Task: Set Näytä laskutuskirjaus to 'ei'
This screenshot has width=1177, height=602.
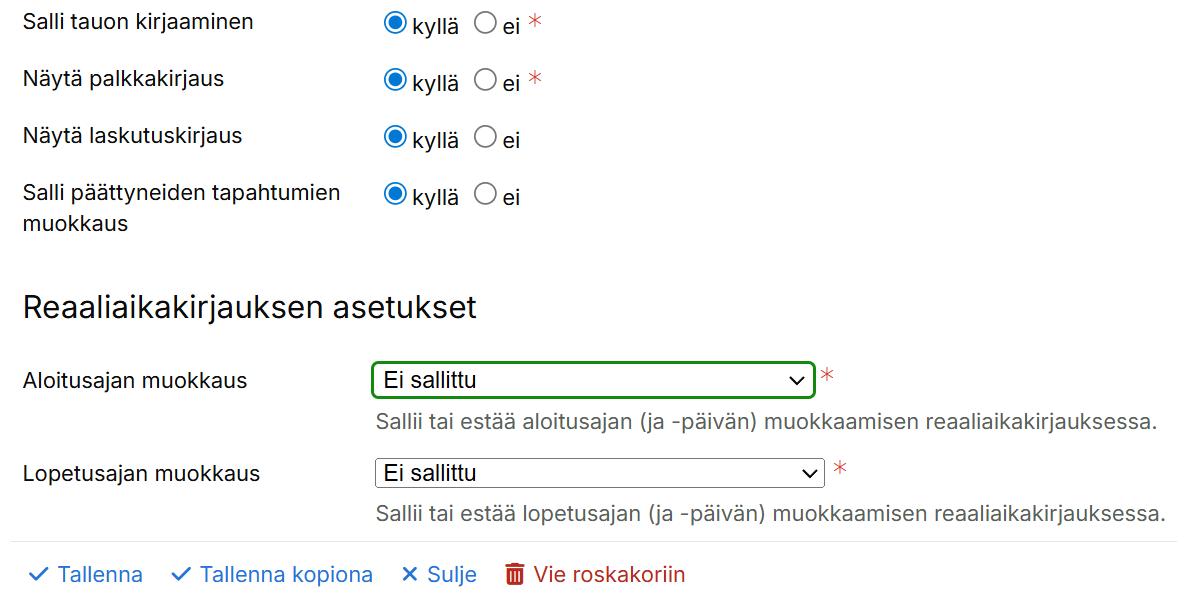Action: pyautogui.click(x=485, y=137)
